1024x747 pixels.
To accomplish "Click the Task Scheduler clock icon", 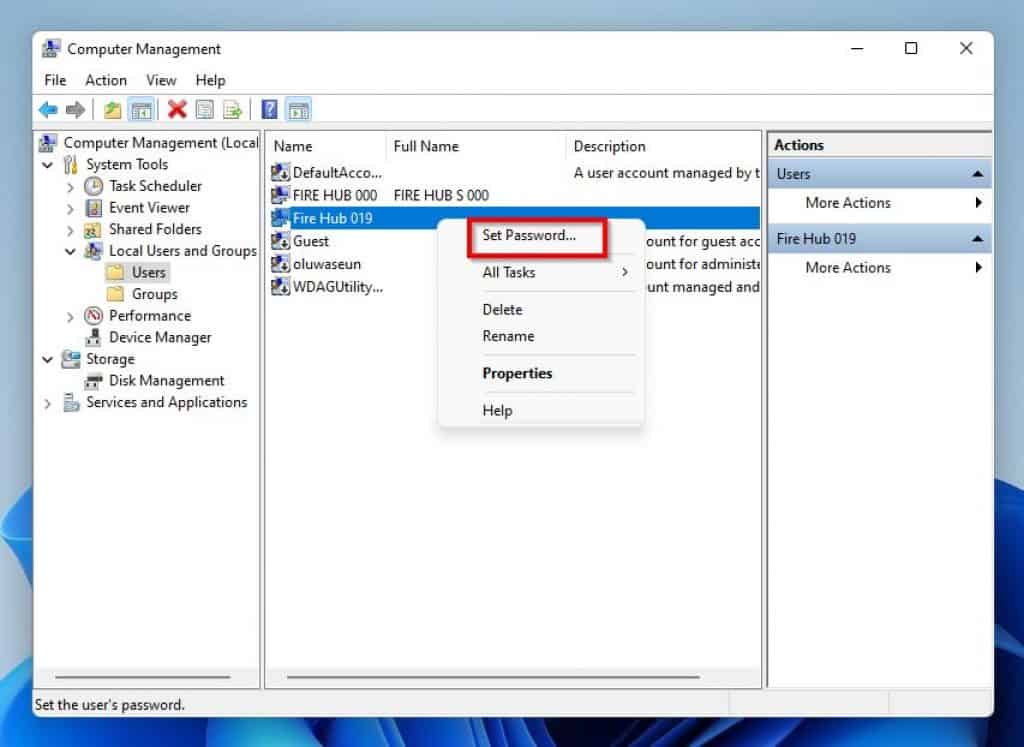I will pyautogui.click(x=93, y=186).
